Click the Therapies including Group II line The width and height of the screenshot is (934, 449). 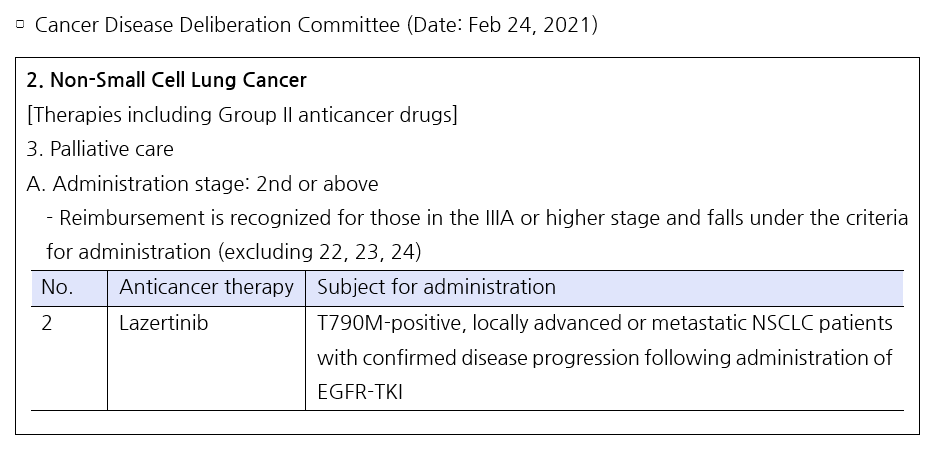click(242, 114)
